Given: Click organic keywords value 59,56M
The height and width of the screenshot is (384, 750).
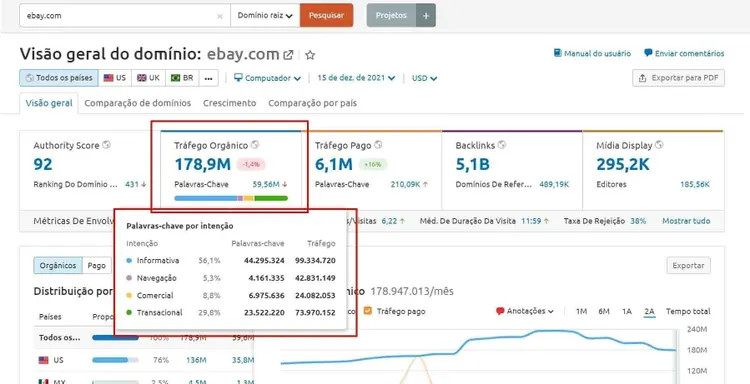Looking at the screenshot, I should click(x=265, y=184).
